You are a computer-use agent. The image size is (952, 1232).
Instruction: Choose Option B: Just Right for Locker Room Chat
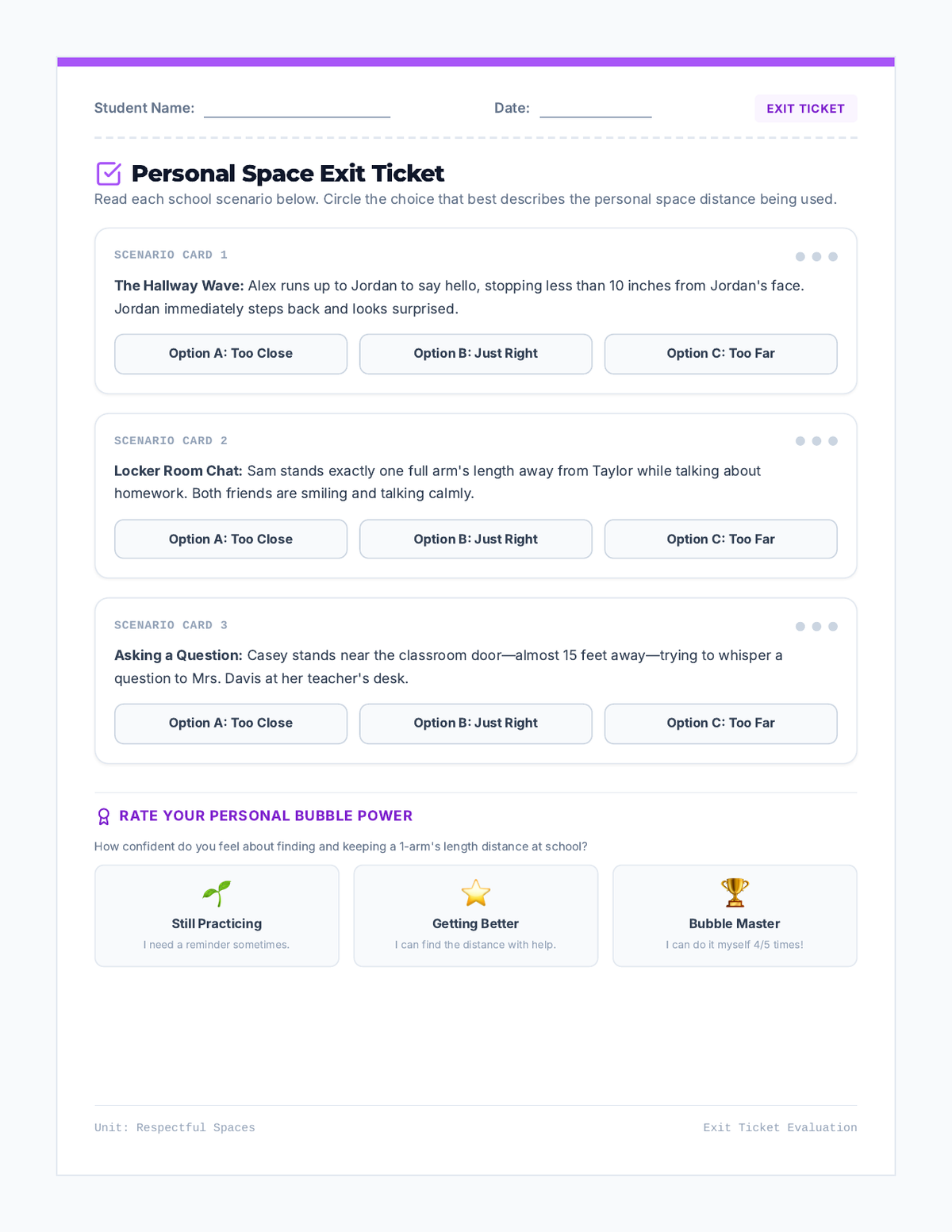point(476,539)
